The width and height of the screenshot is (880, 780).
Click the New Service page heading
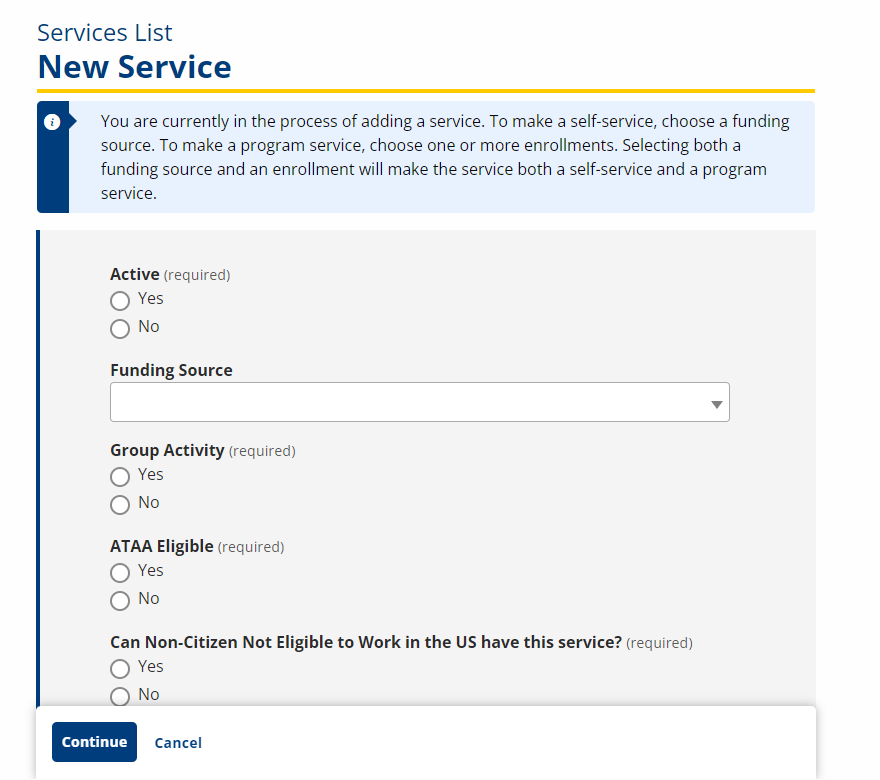coord(135,67)
